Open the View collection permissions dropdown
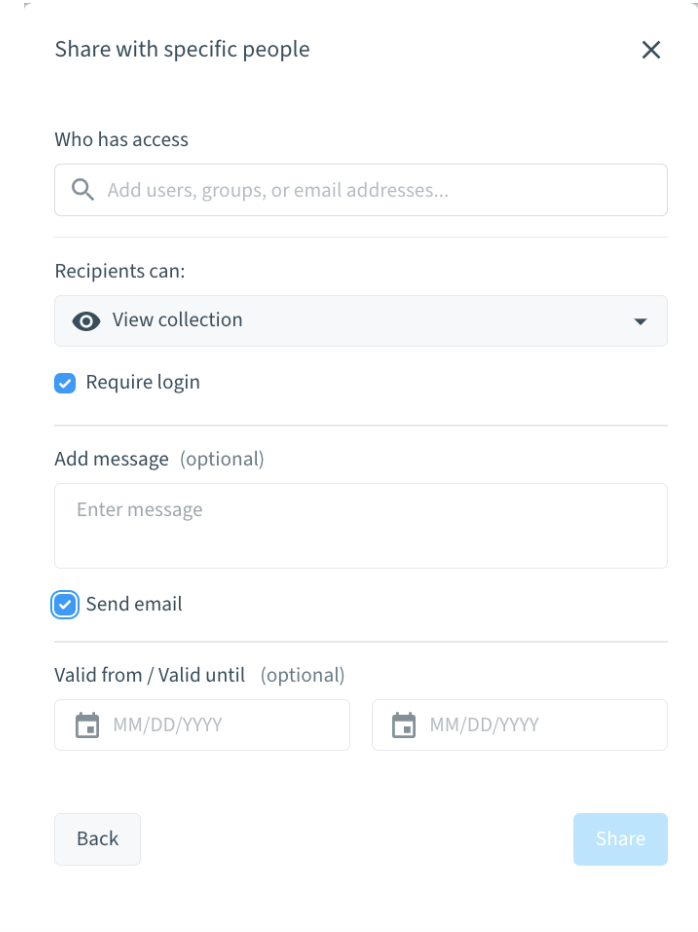698x932 pixels. (x=360, y=321)
